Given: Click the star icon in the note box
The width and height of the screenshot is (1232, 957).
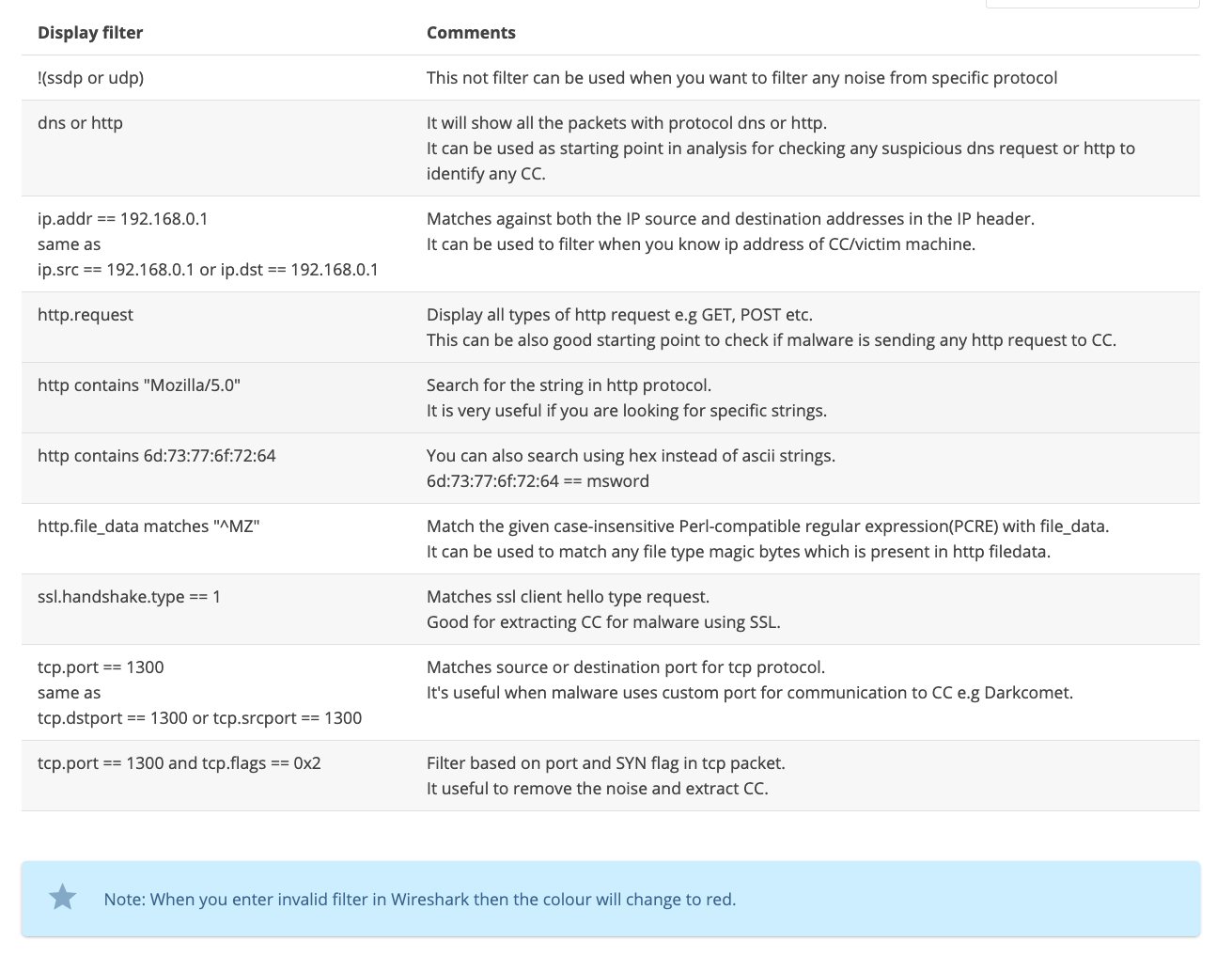Looking at the screenshot, I should click(63, 898).
